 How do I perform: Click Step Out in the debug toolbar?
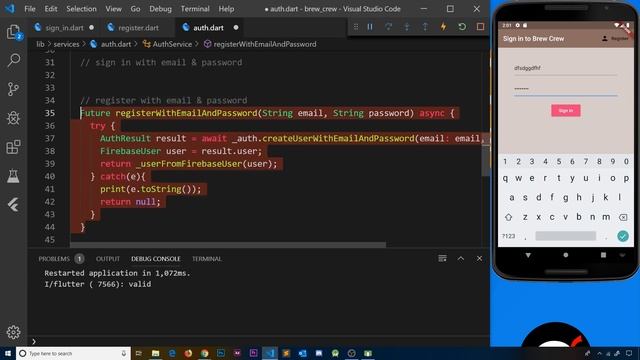point(425,27)
